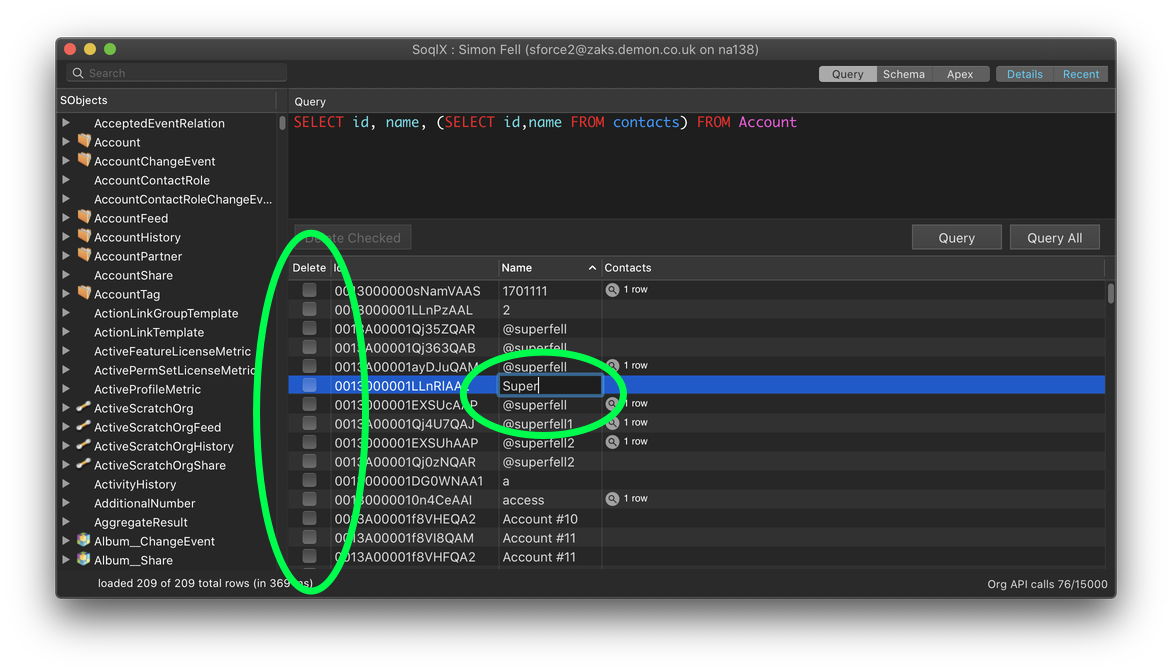Viewport: 1172px width, 672px height.
Task: Select the AccountContactRoleChangeEv... item
Action: pyautogui.click(x=183, y=199)
